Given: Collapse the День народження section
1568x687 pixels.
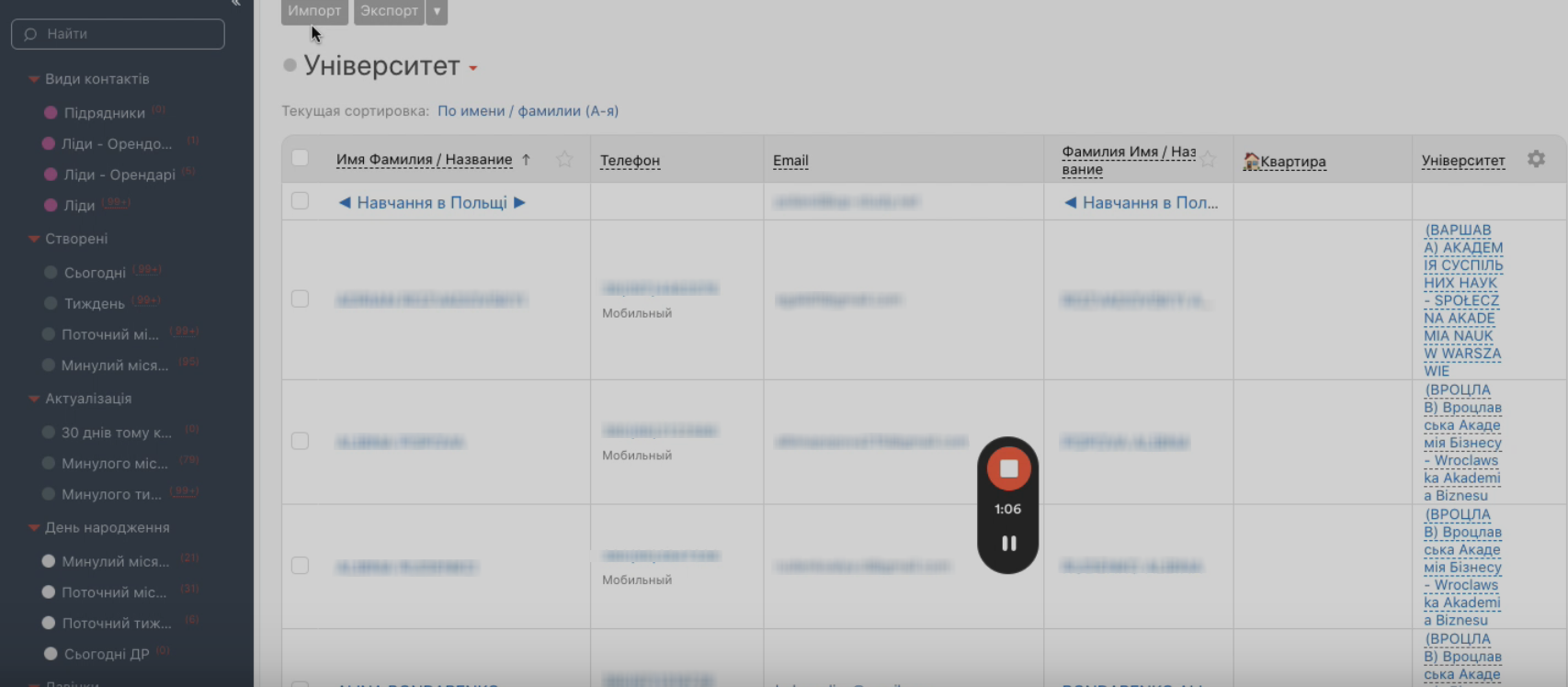Looking at the screenshot, I should (34, 528).
